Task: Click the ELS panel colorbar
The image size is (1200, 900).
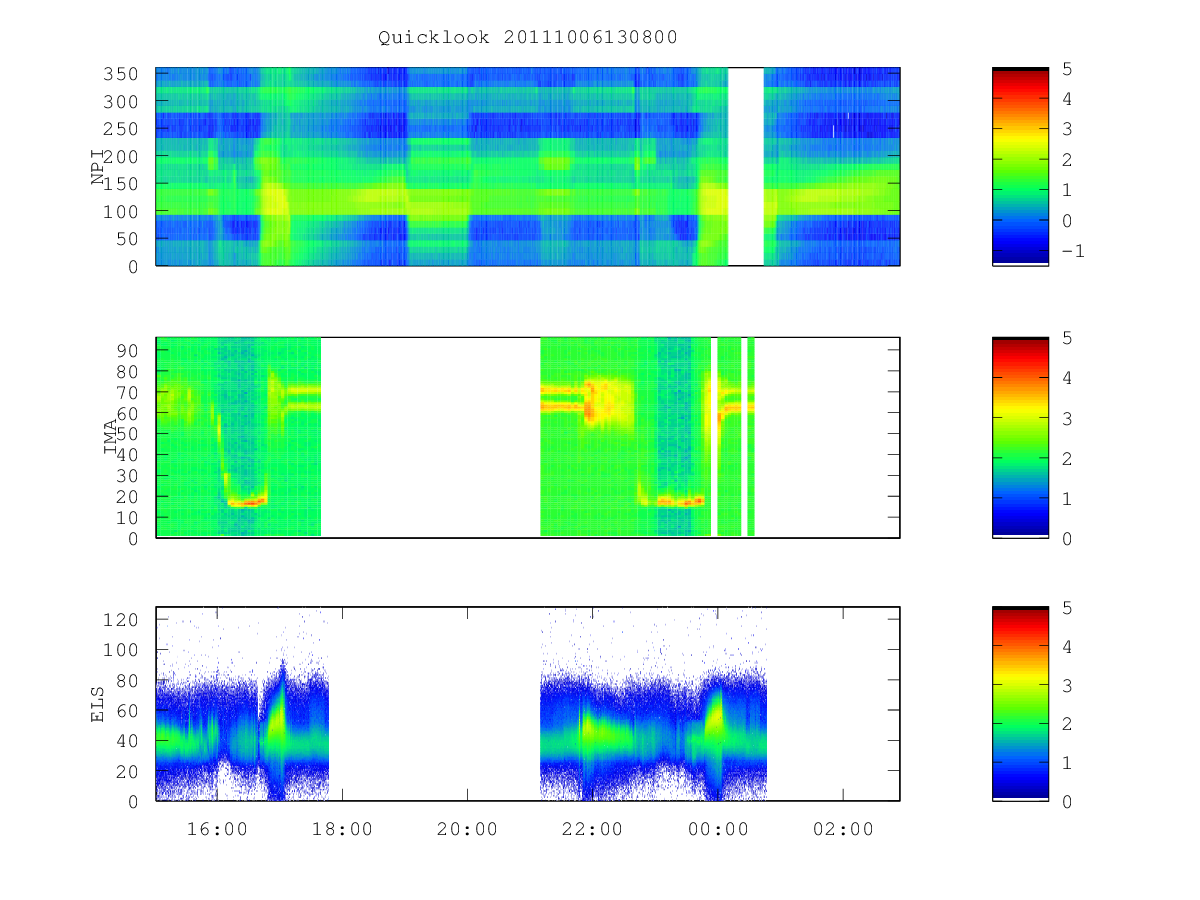Action: click(1020, 703)
